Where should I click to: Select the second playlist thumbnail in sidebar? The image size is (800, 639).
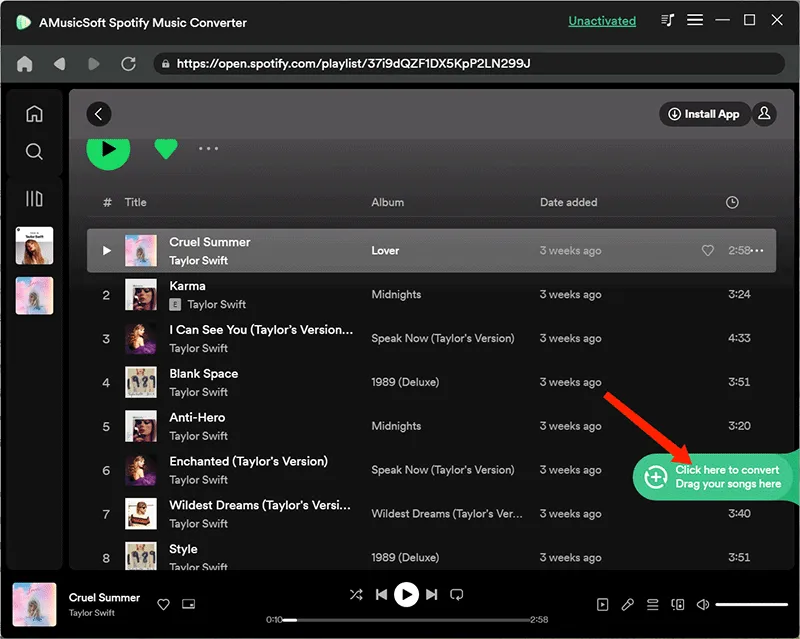click(34, 296)
